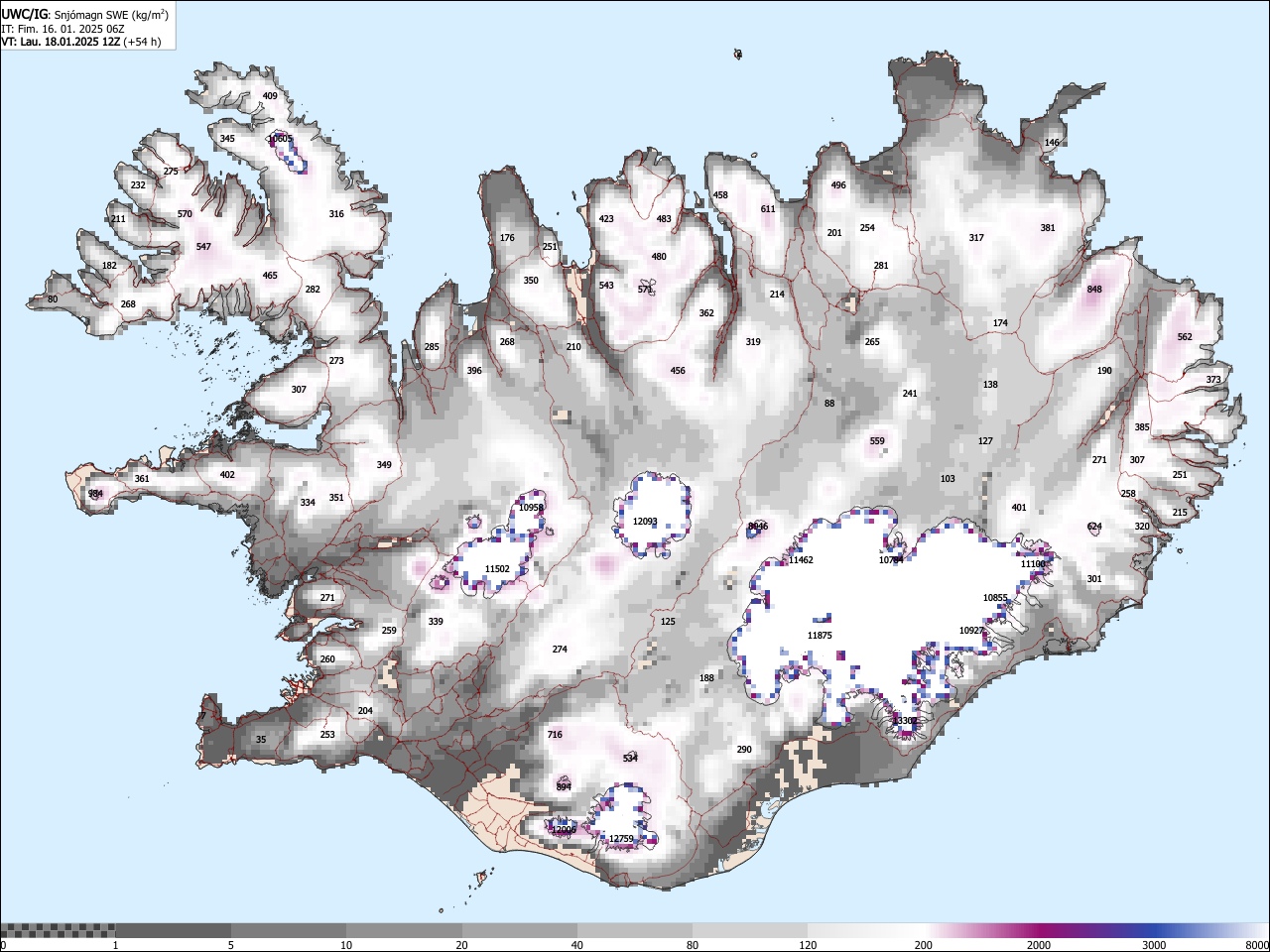Click the legend tick label '8000'
This screenshot has height=952, width=1270.
(x=1257, y=945)
